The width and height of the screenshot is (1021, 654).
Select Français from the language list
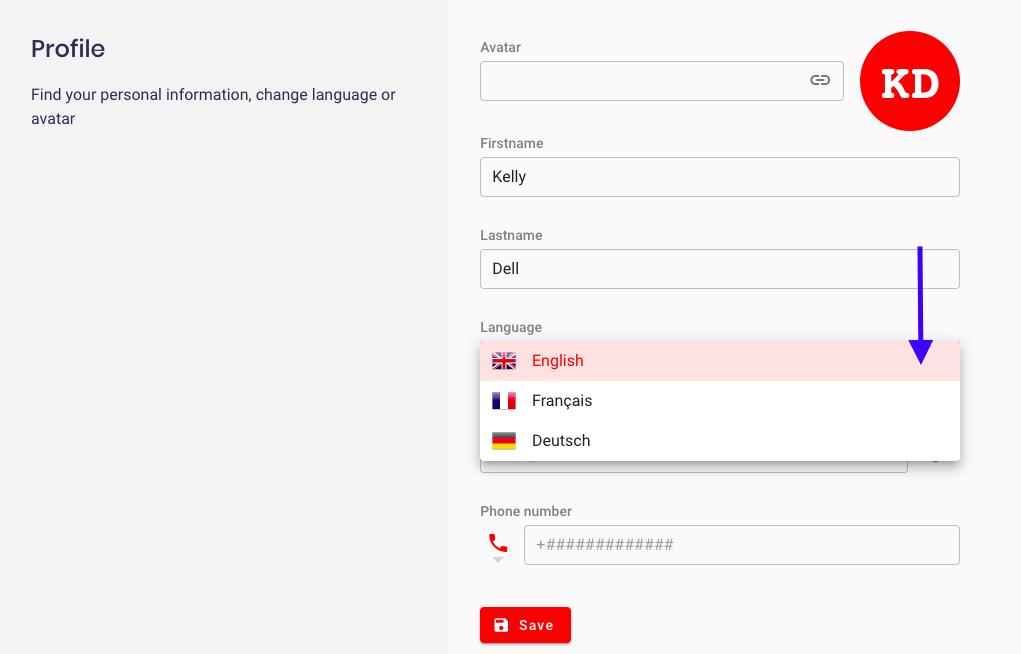tap(720, 401)
